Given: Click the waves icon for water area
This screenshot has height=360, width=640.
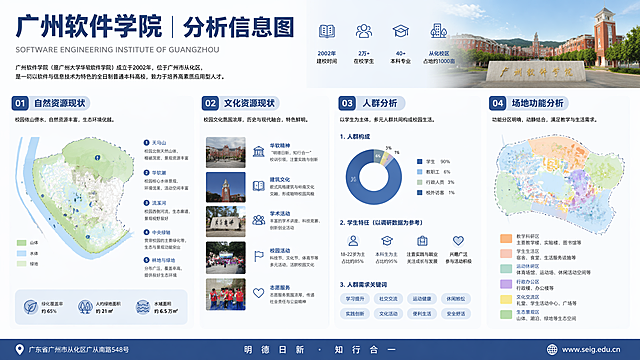Looking at the screenshot, I should [x=142, y=307].
